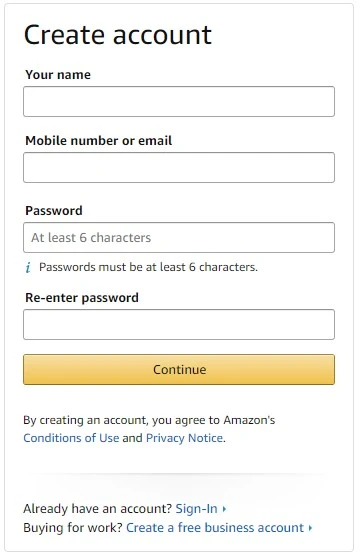The image size is (360, 557).
Task: Click the small arrow after Sign-In
Action: coord(224,509)
